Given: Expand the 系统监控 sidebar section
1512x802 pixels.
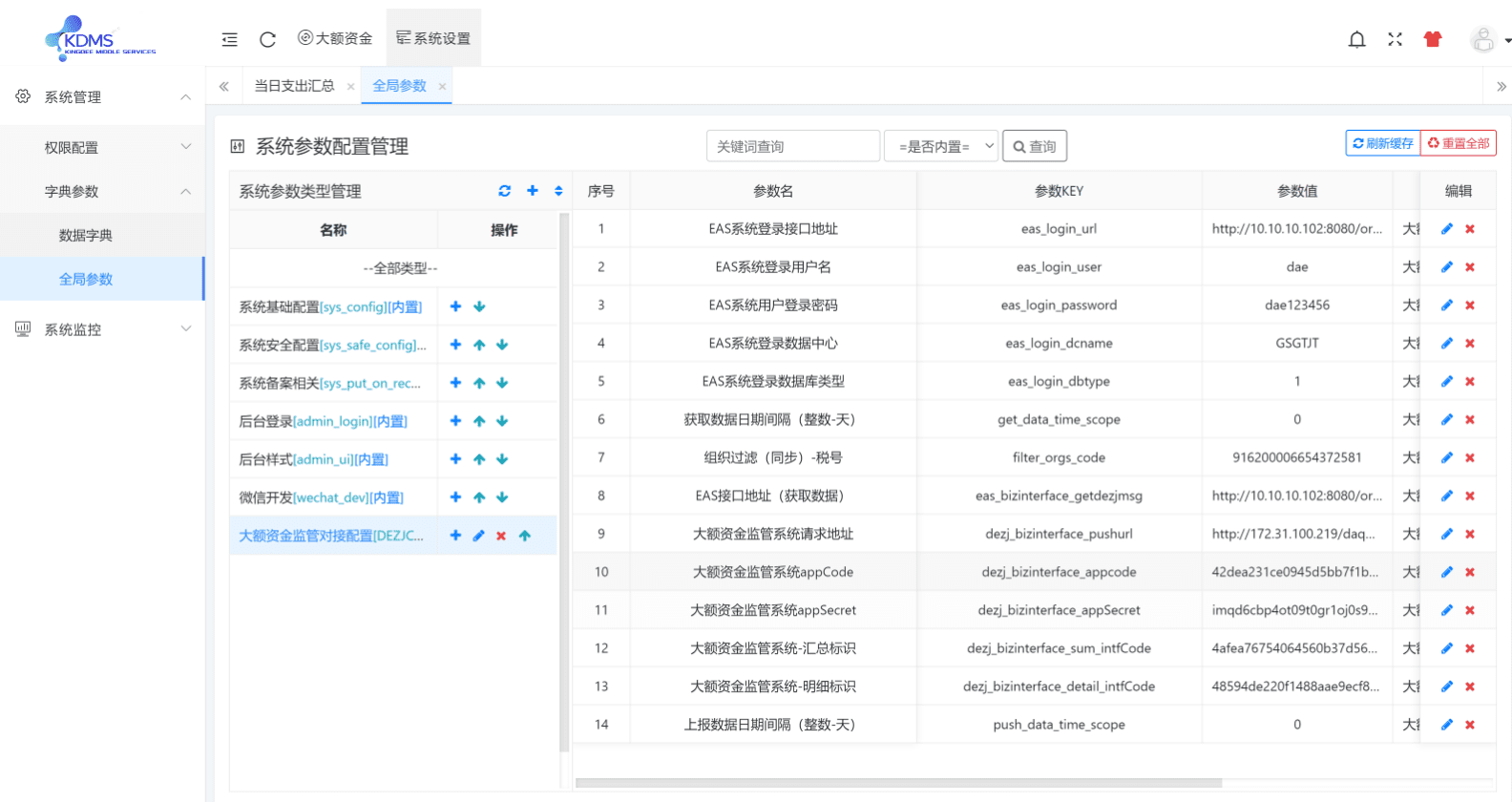Looking at the screenshot, I should [102, 329].
